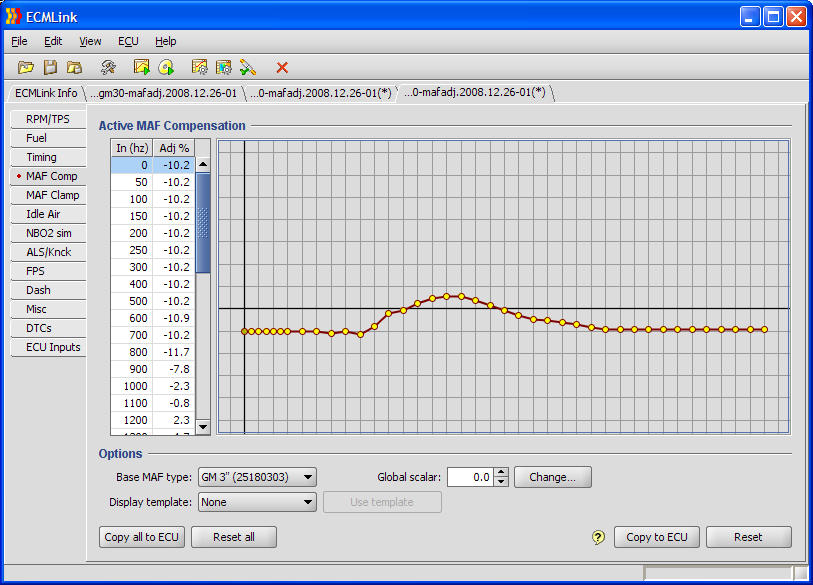813x585 pixels.
Task: Click the wrench tools toolbar icon
Action: [108, 67]
